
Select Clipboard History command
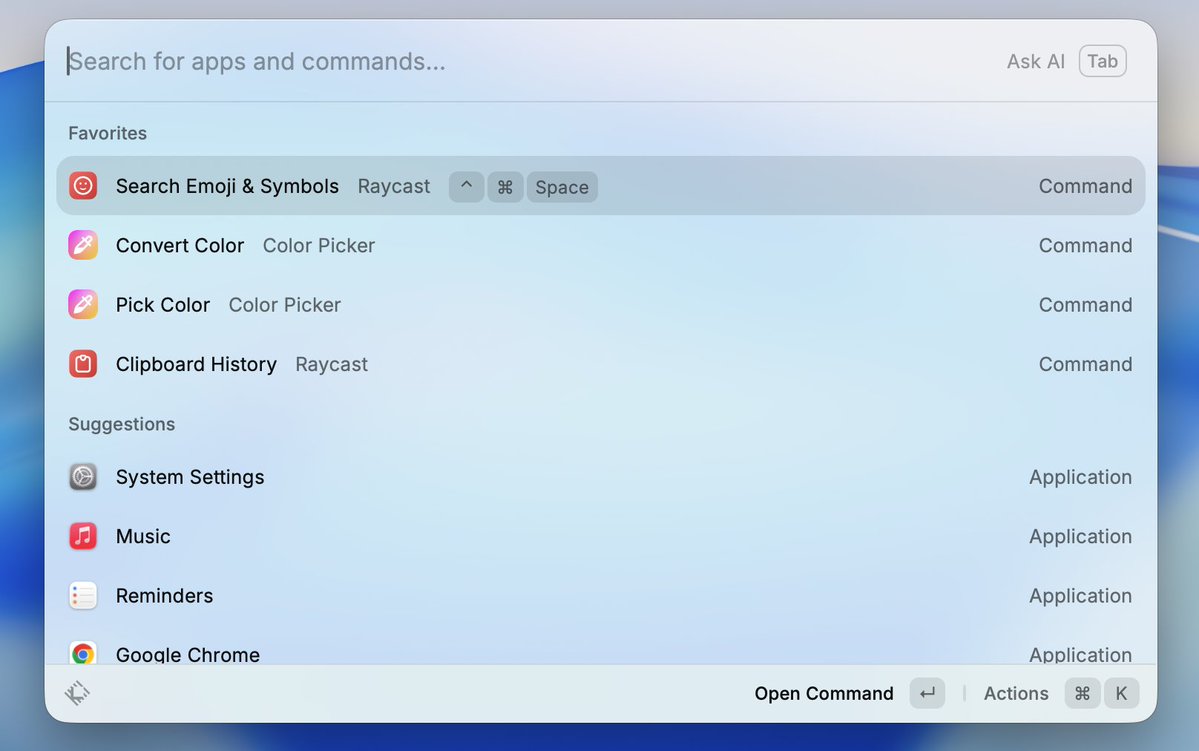pos(600,364)
